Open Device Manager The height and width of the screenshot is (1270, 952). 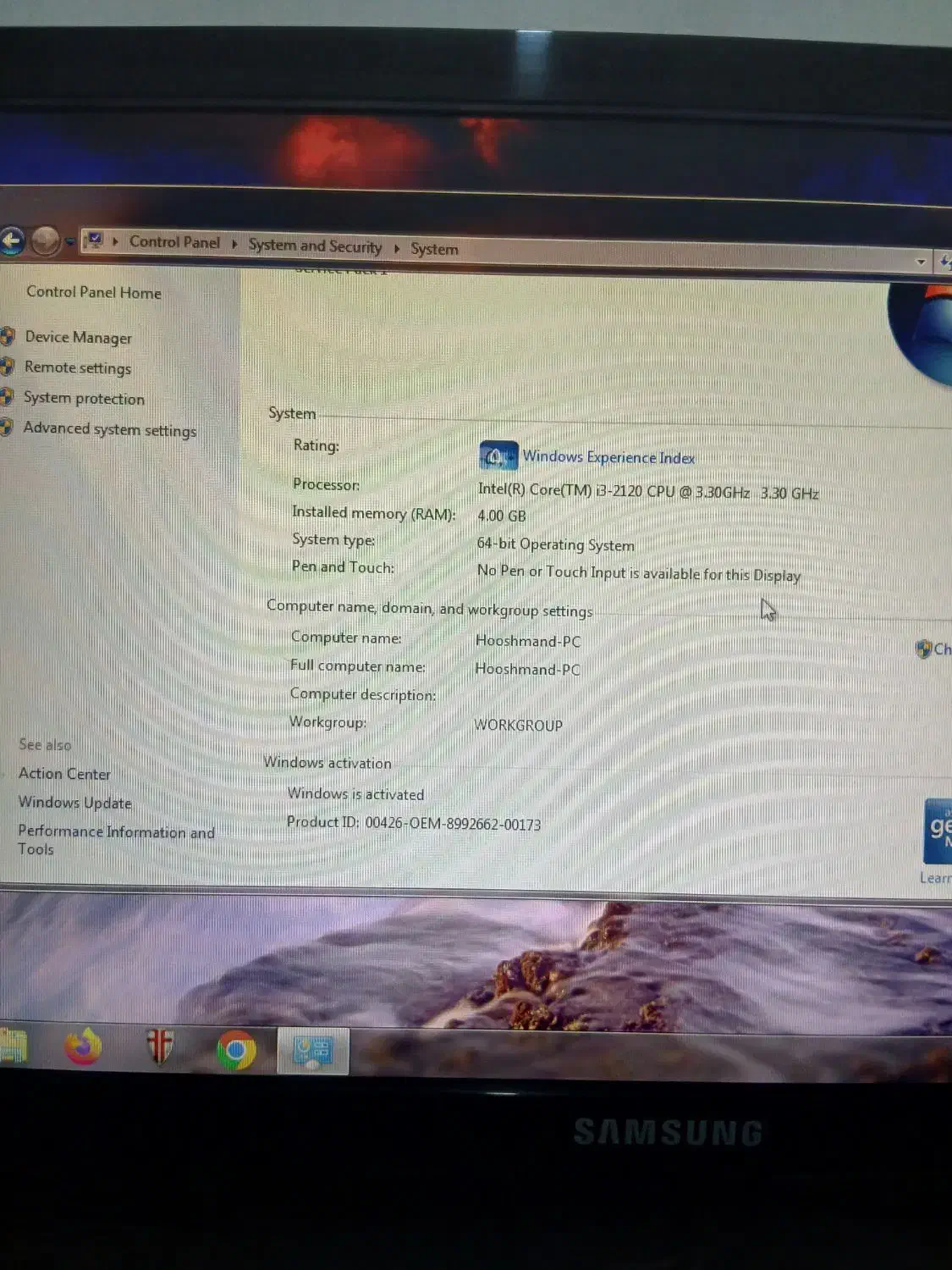click(x=79, y=337)
